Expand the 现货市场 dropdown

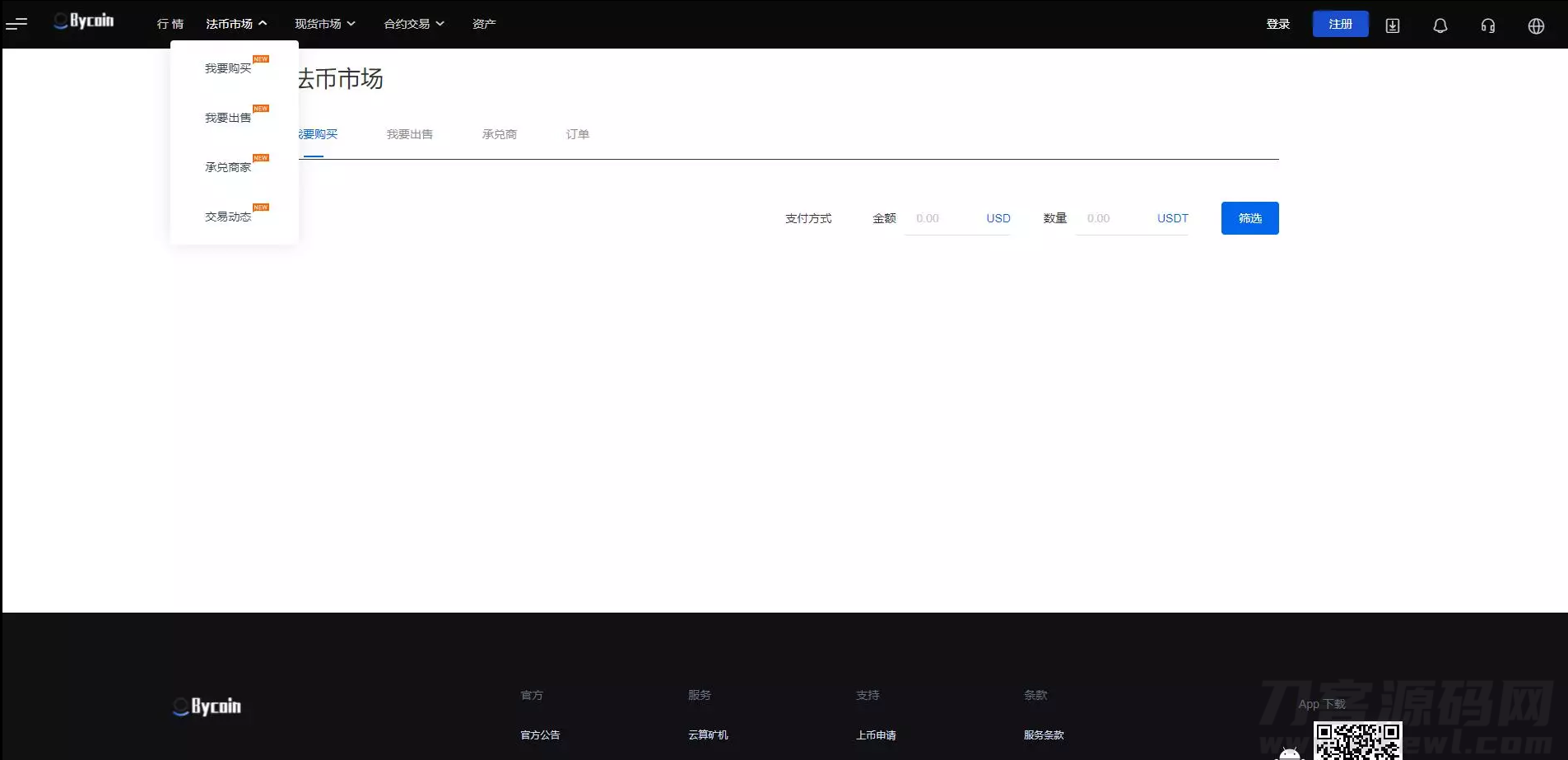tap(325, 24)
